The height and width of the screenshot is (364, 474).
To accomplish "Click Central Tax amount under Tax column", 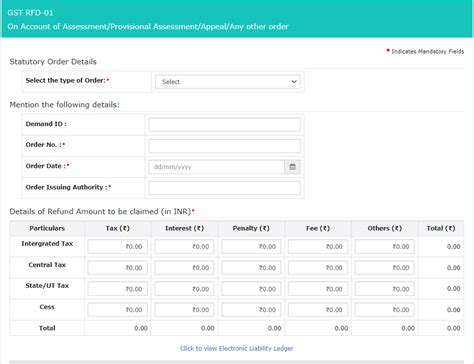I will [x=118, y=268].
